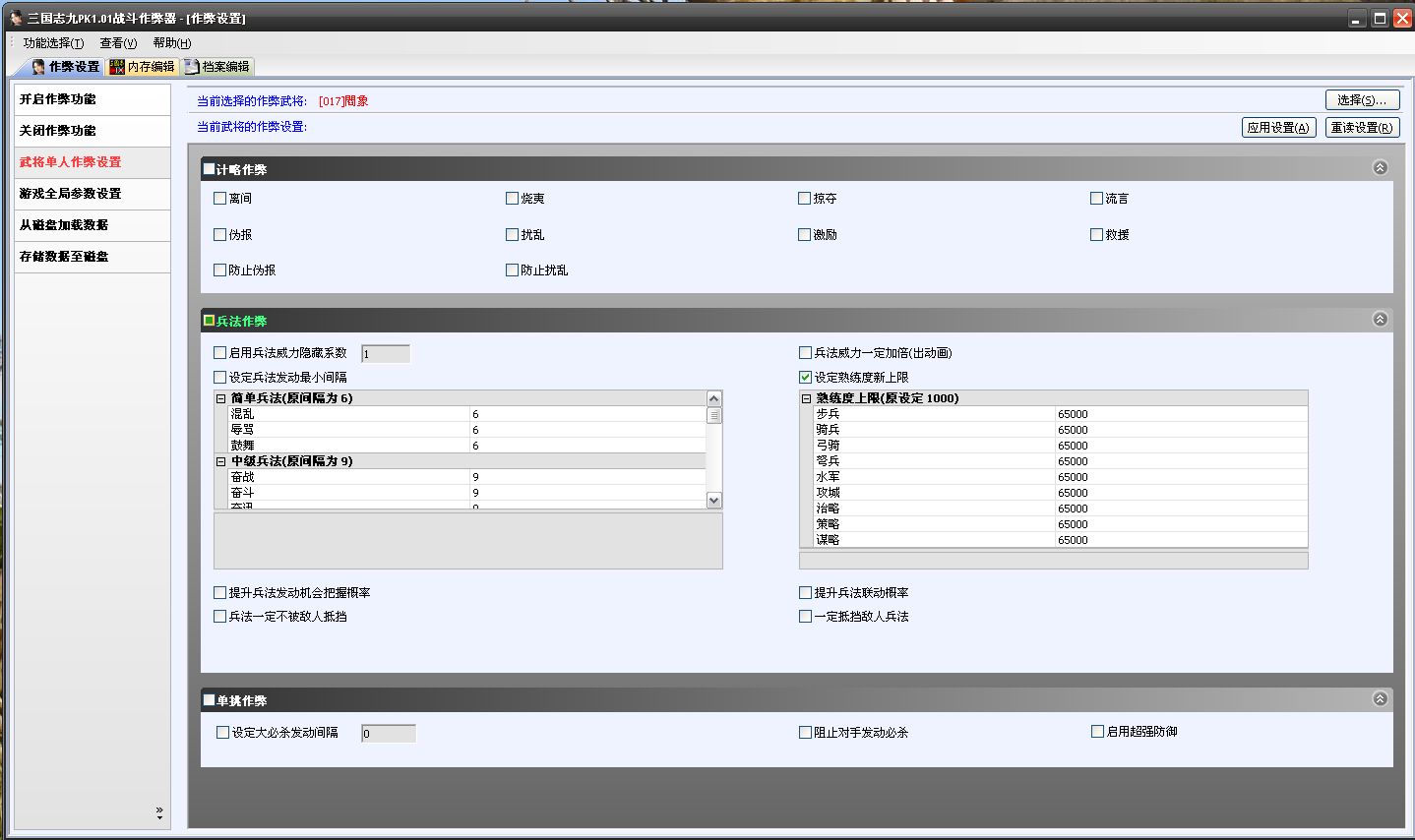Click the application icon in title bar
The image size is (1415, 840).
point(14,18)
